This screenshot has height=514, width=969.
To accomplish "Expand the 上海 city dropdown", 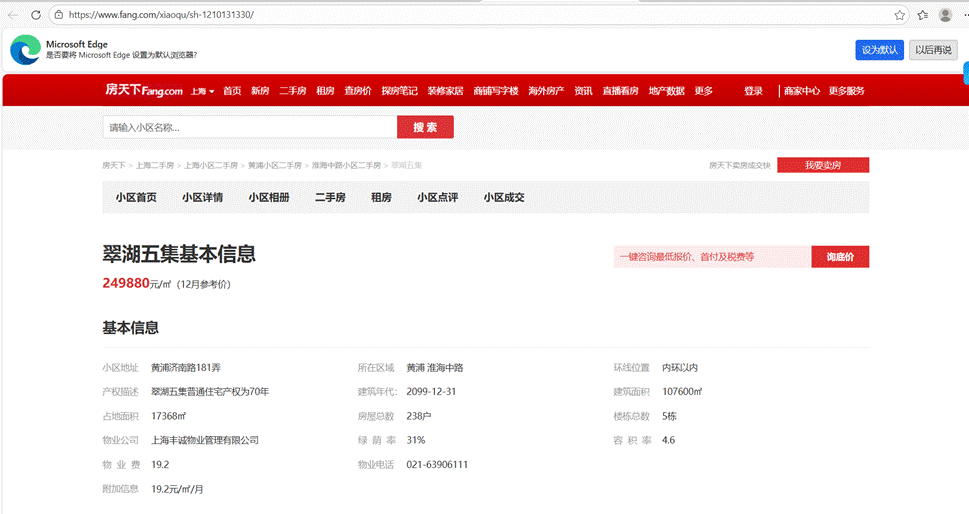I will (x=202, y=91).
